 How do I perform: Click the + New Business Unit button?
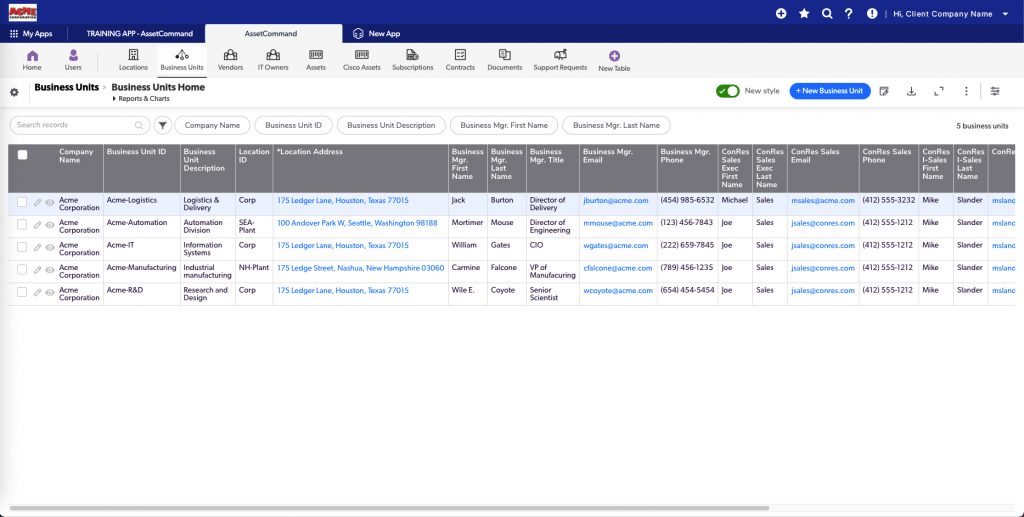click(830, 91)
